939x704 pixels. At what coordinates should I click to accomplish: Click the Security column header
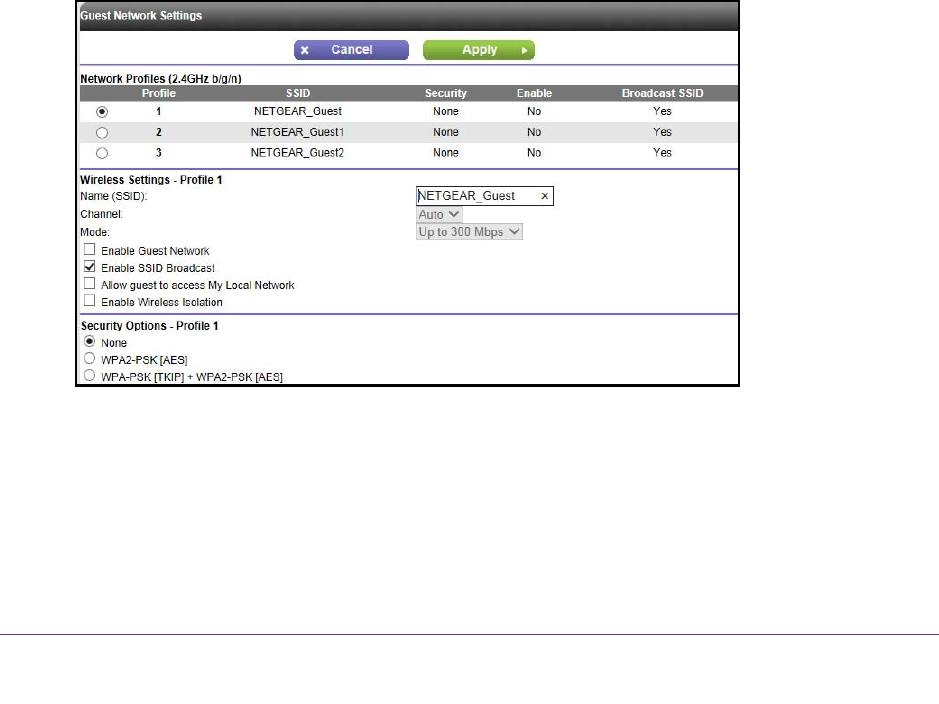(446, 93)
